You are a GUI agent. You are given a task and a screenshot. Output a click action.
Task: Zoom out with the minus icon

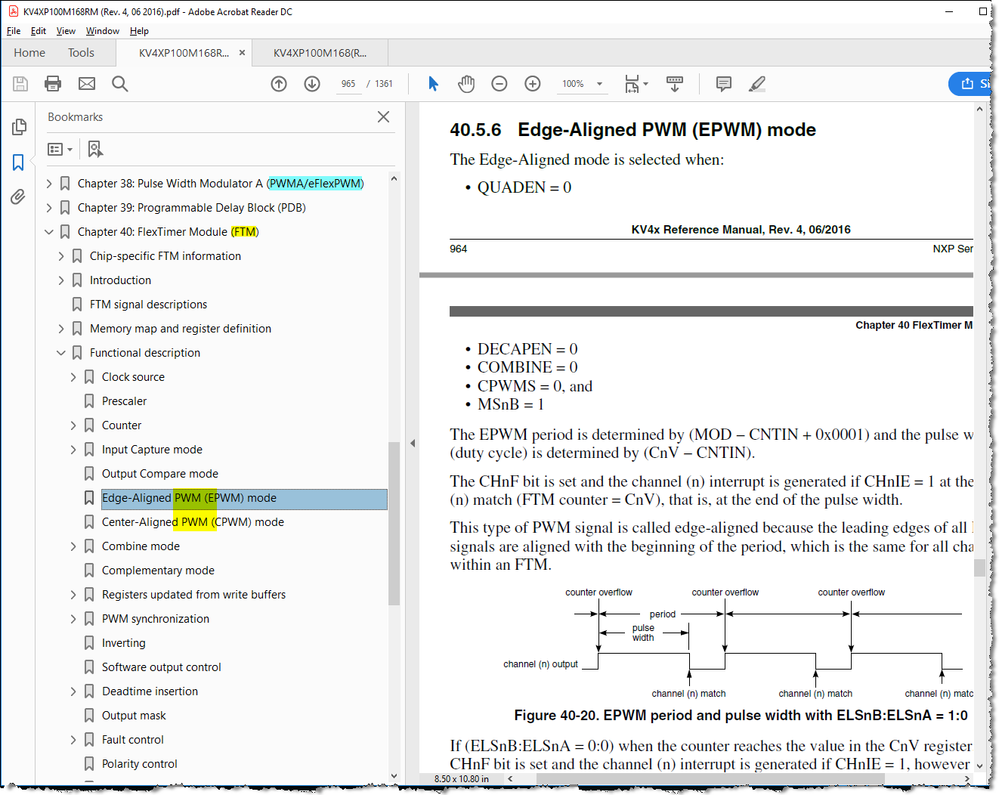pyautogui.click(x=500, y=83)
